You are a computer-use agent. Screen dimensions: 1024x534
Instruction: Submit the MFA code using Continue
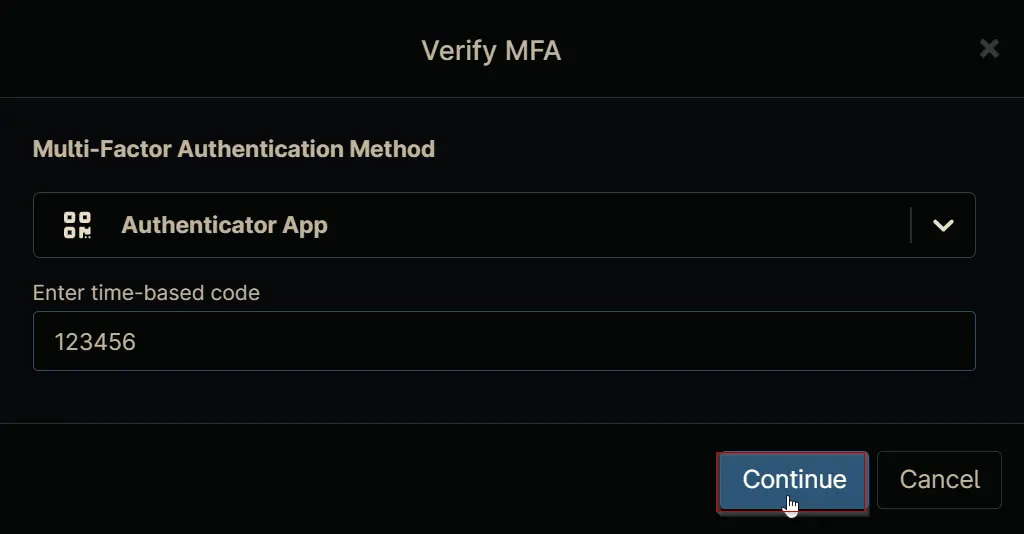793,480
